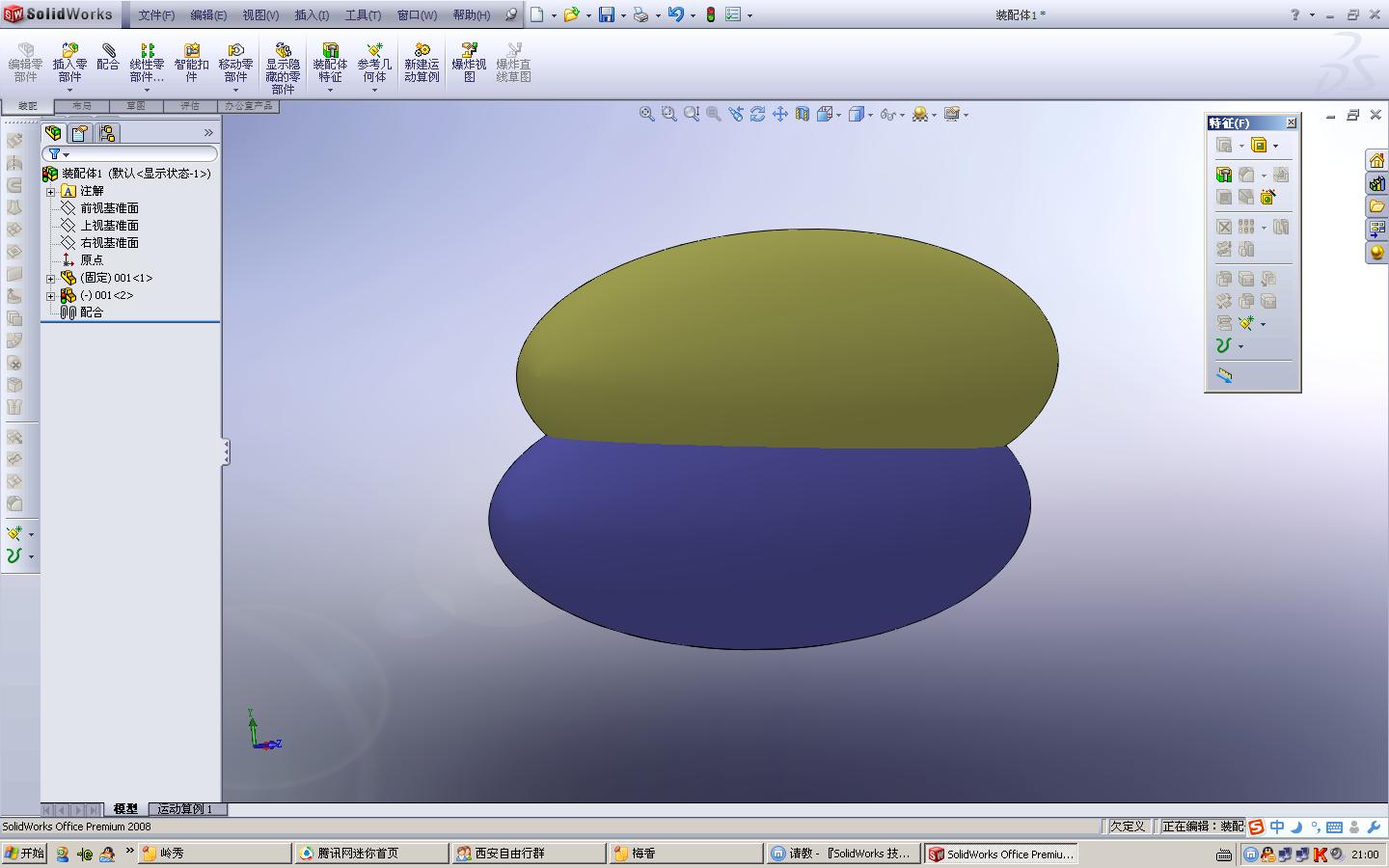Open the 视图(V) View menu

260,15
